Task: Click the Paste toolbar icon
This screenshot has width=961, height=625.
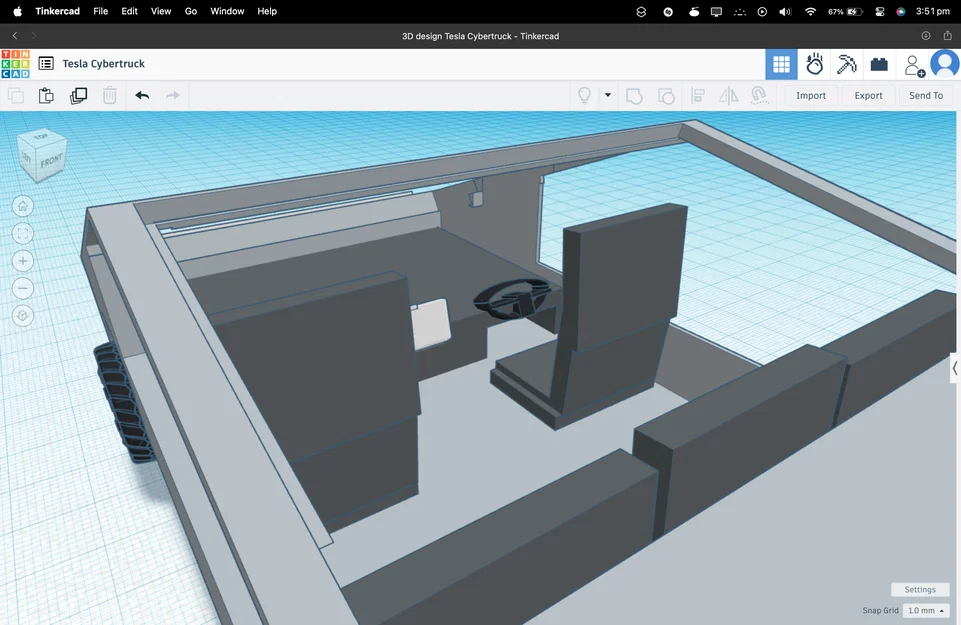Action: tap(46, 96)
